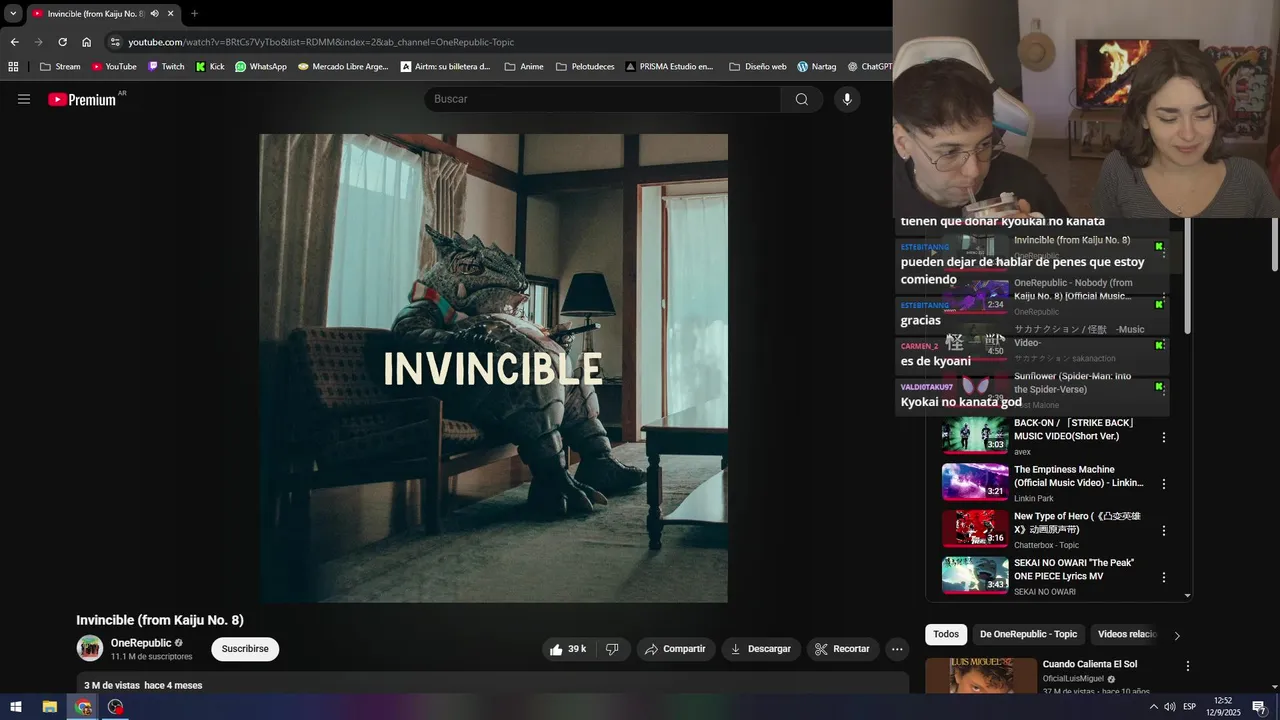Open the Recortar clip tool
Image resolution: width=1280 pixels, height=720 pixels.
click(x=842, y=649)
